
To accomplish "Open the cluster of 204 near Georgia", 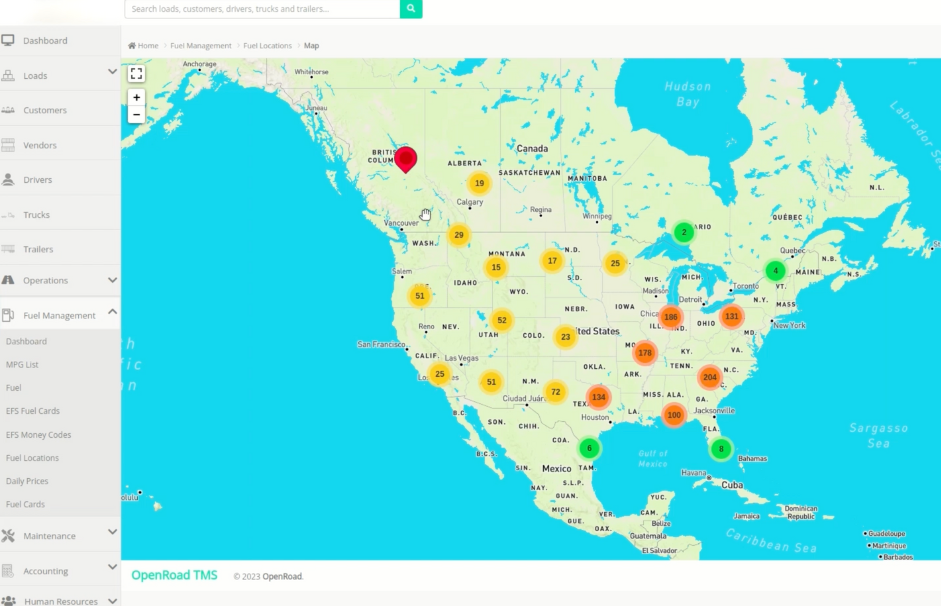I will [709, 377].
